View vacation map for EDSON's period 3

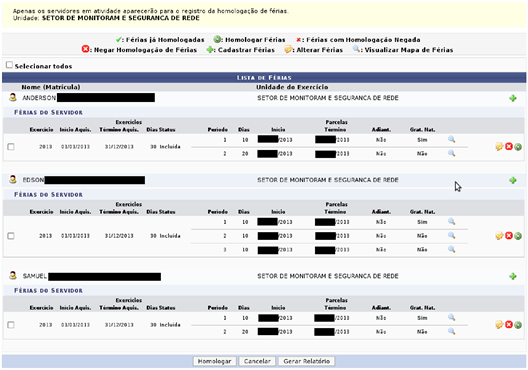452,249
